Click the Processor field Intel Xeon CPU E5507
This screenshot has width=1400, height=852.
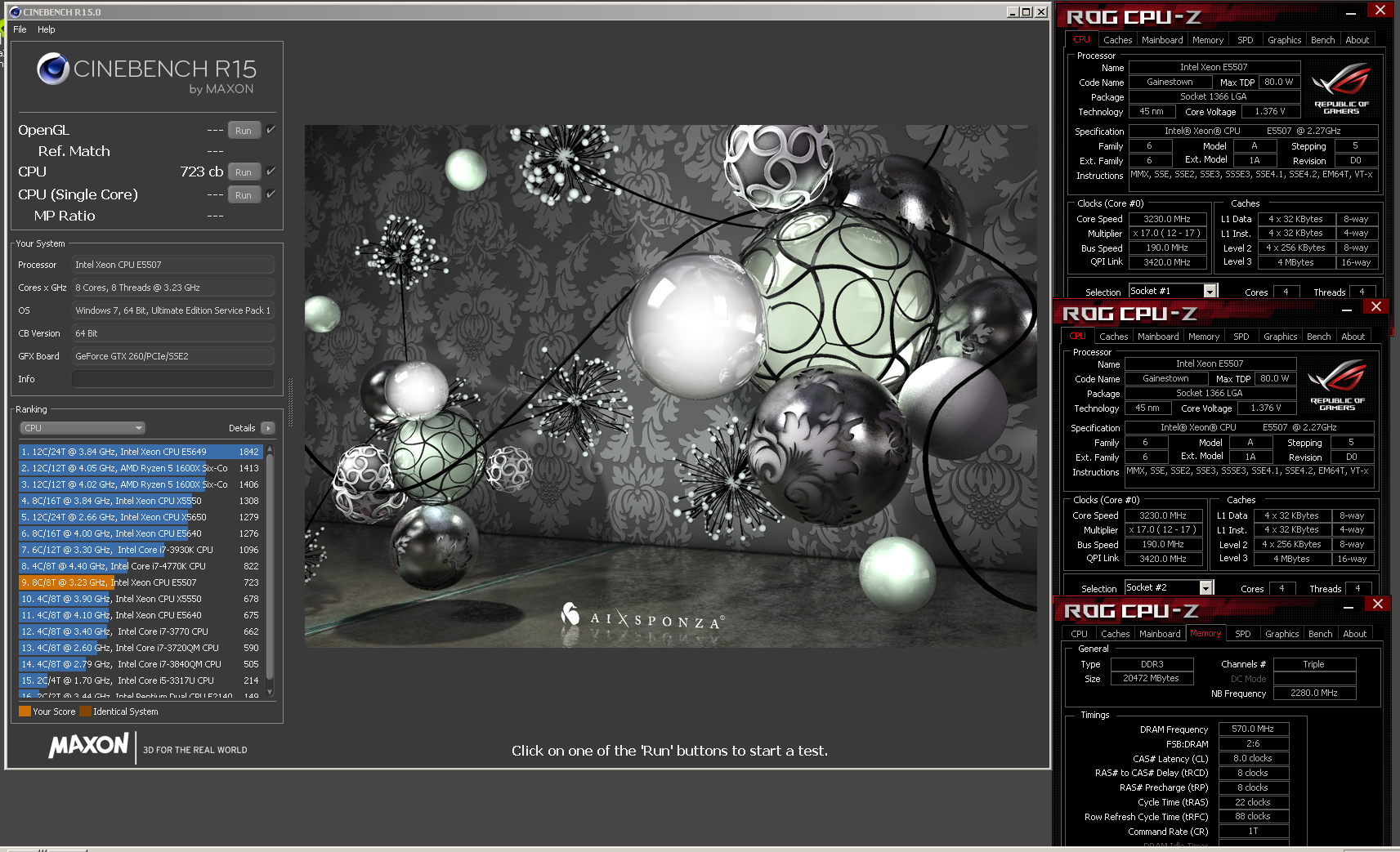click(173, 265)
